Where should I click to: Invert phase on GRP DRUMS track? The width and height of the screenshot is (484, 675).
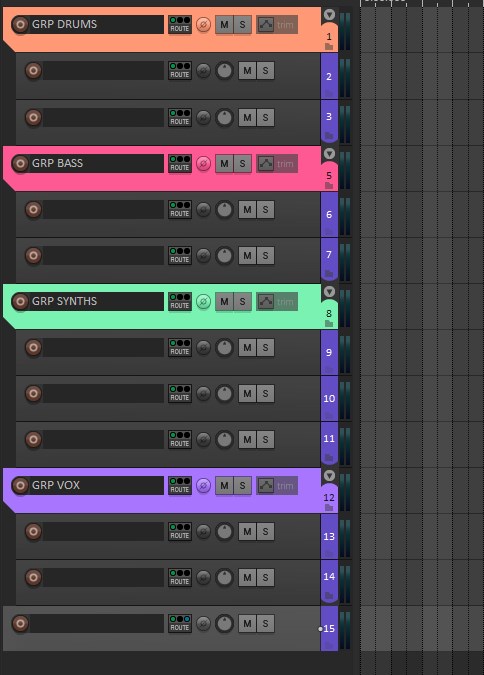click(203, 25)
